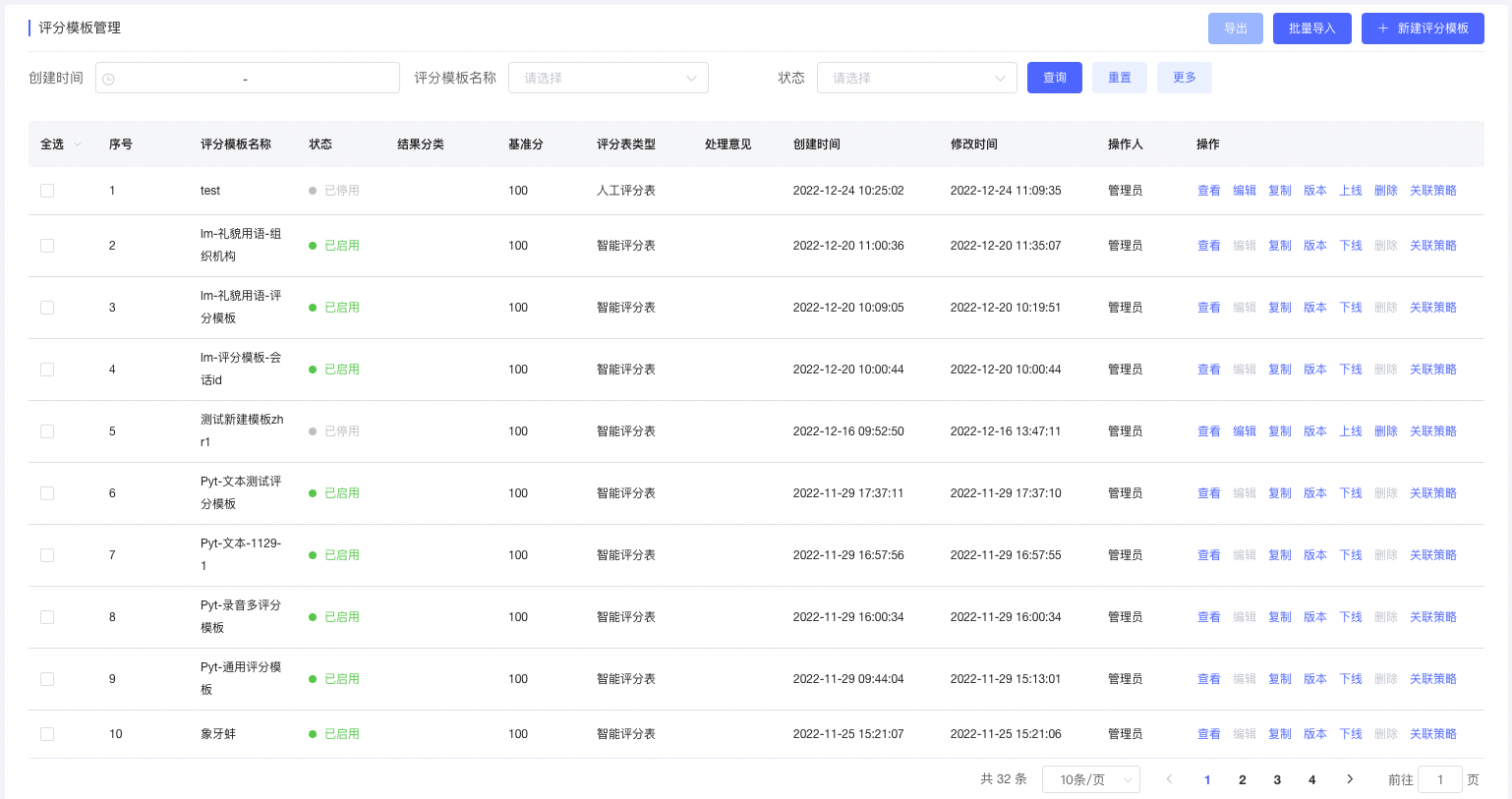This screenshot has height=799, width=1512.
Task: Click 上线 for row test
Action: pos(1351,191)
